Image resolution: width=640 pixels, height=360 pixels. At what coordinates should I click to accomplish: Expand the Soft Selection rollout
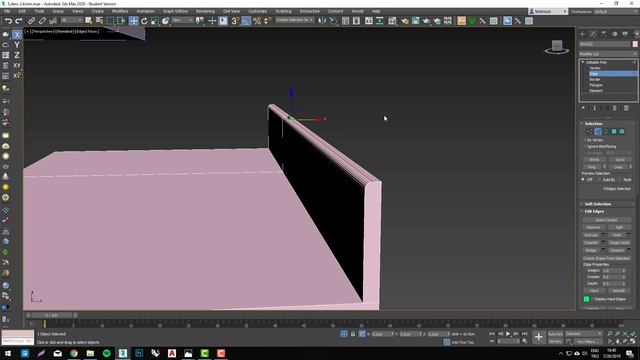[x=598, y=204]
